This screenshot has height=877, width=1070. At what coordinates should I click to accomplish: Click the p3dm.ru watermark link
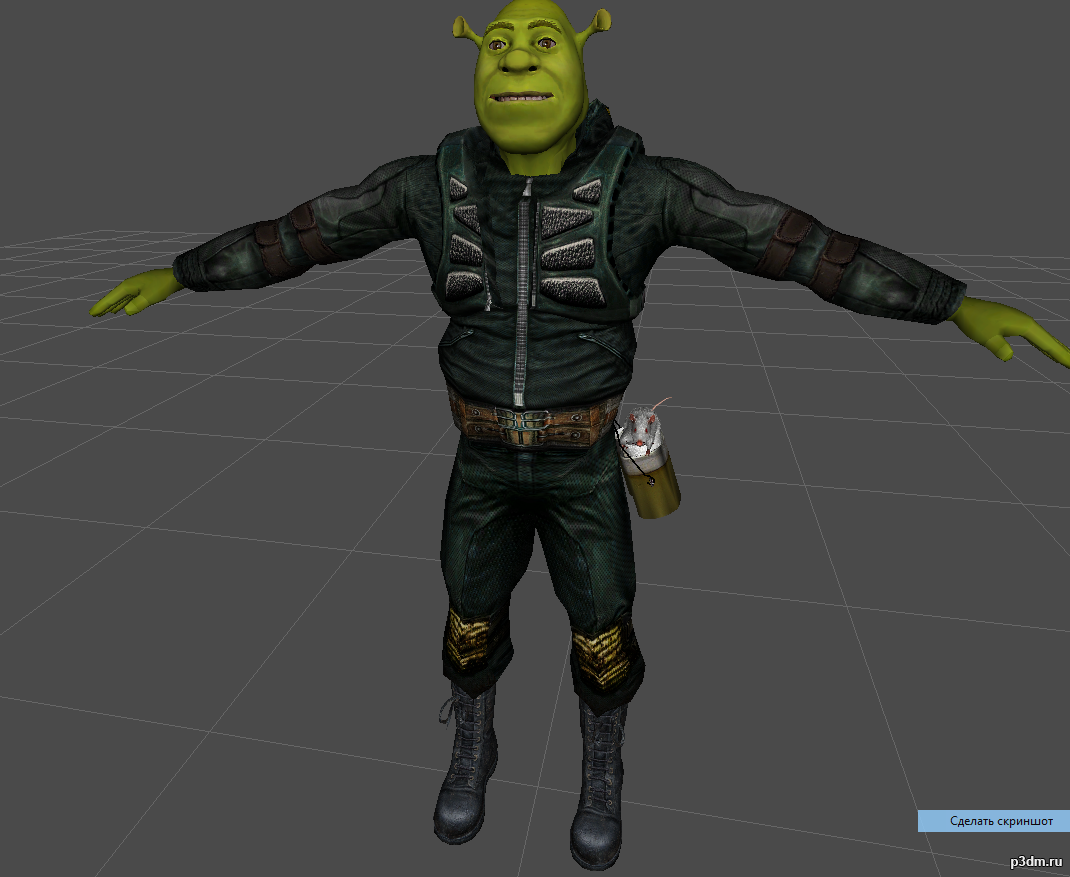[x=1035, y=860]
